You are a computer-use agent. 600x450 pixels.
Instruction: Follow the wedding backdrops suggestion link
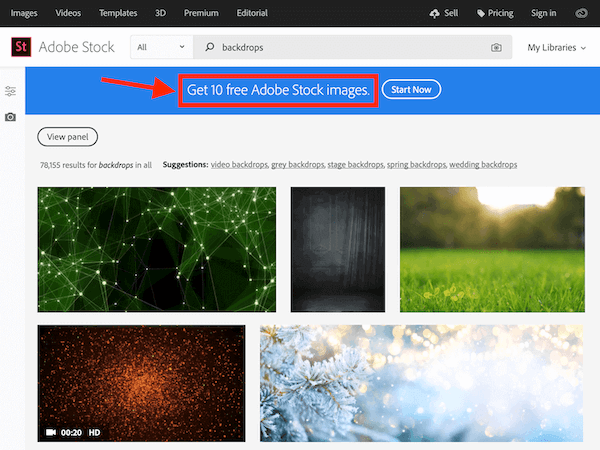(483, 164)
